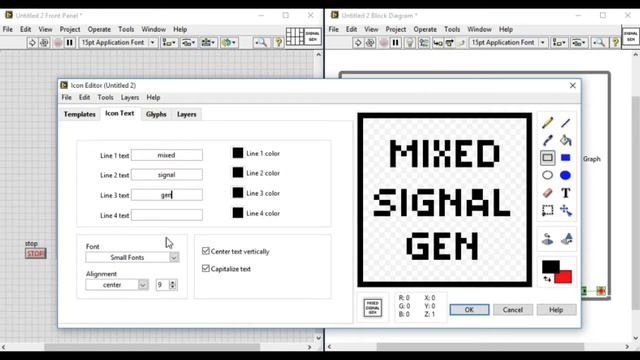This screenshot has width=640, height=360.
Task: Select the unfilled Ellipse tool
Action: 547,175
